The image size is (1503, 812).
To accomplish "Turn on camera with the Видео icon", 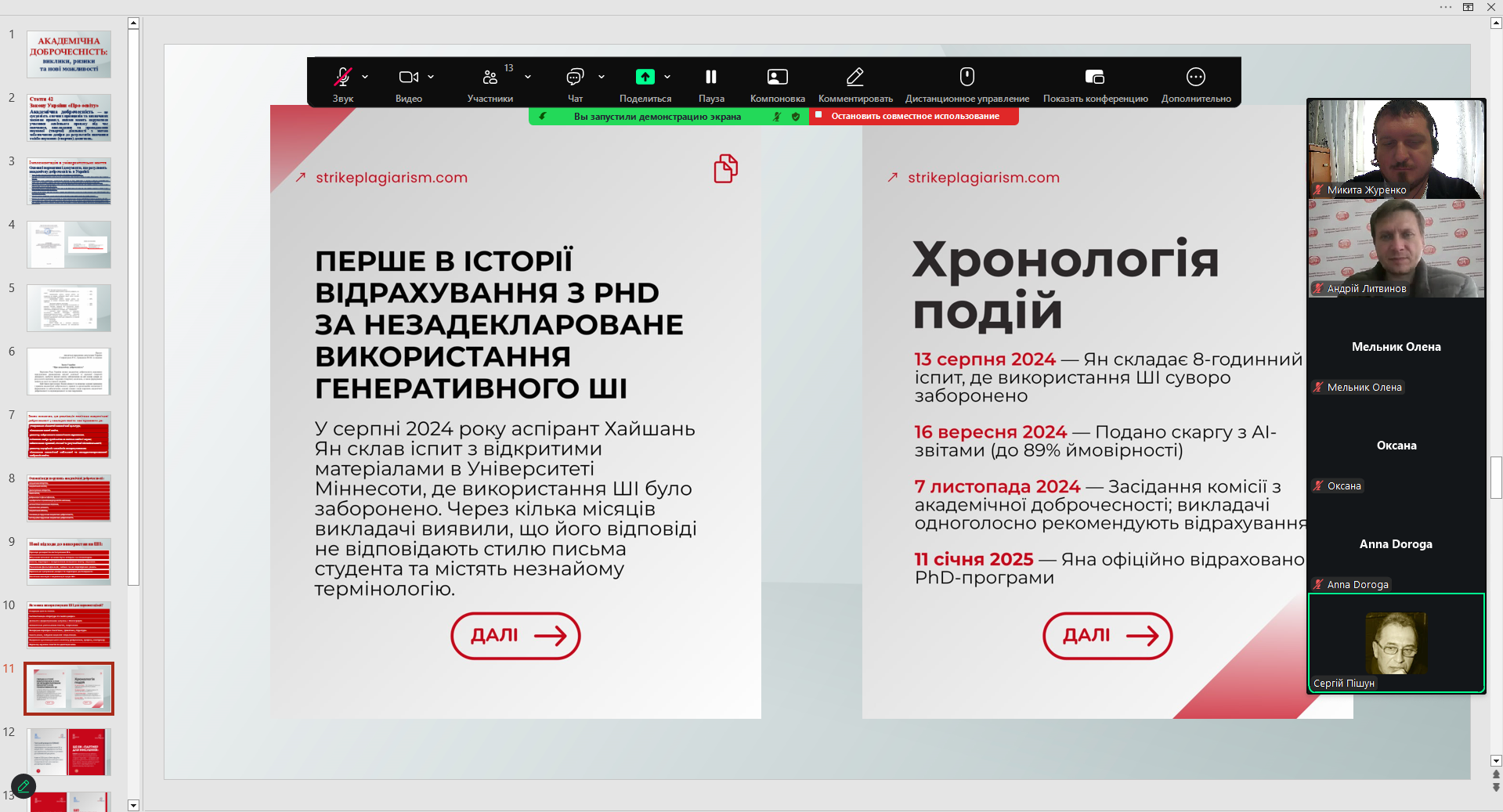I will (408, 77).
